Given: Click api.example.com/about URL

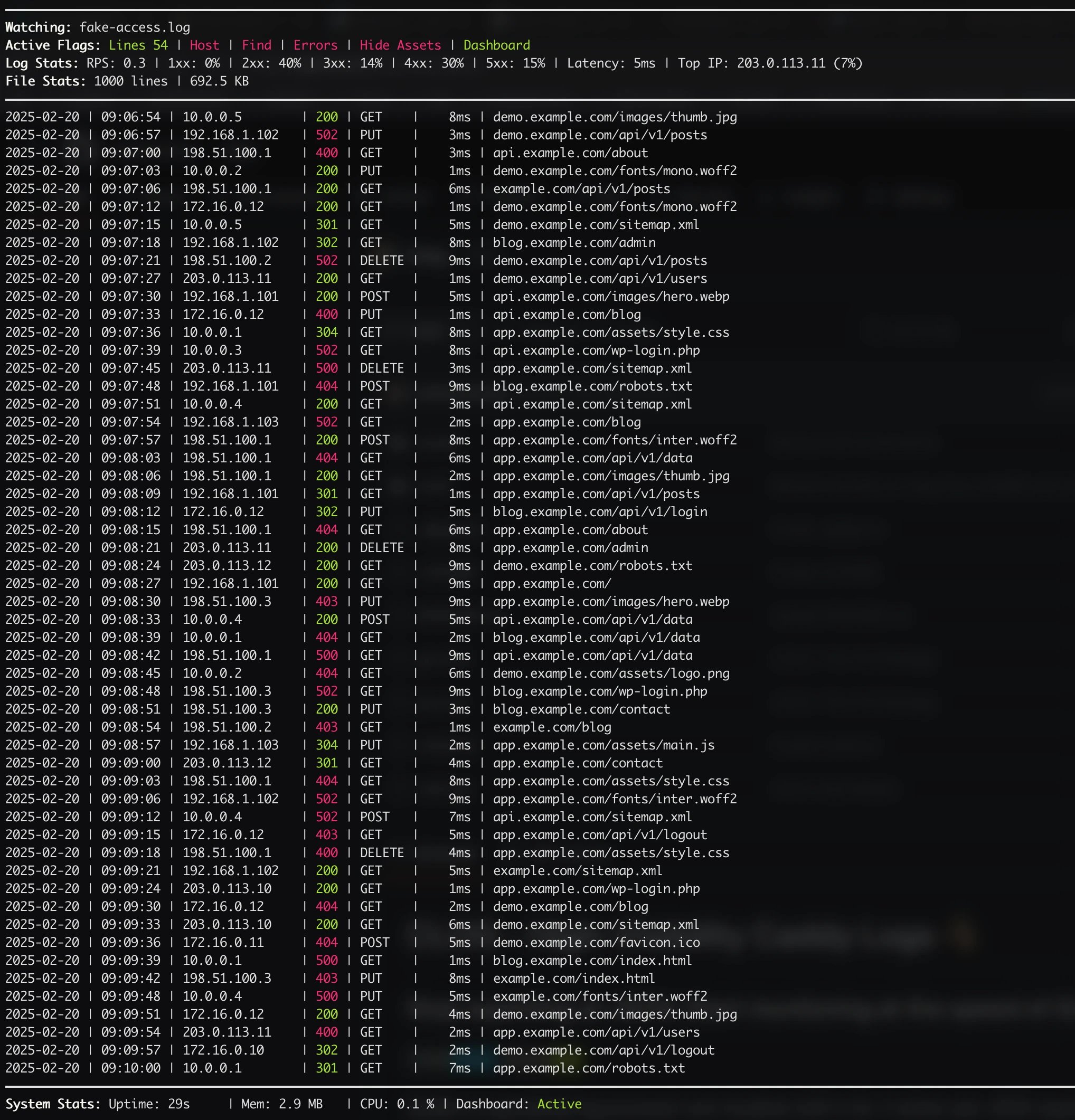Looking at the screenshot, I should [x=570, y=153].
